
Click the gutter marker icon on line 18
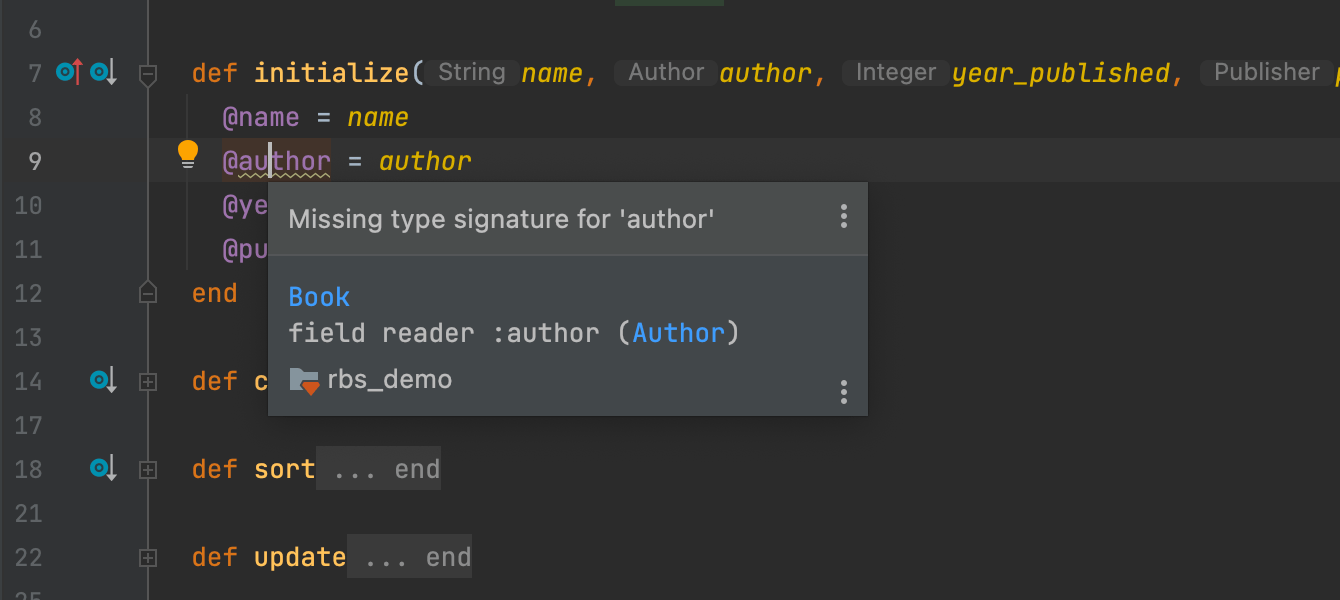click(103, 468)
